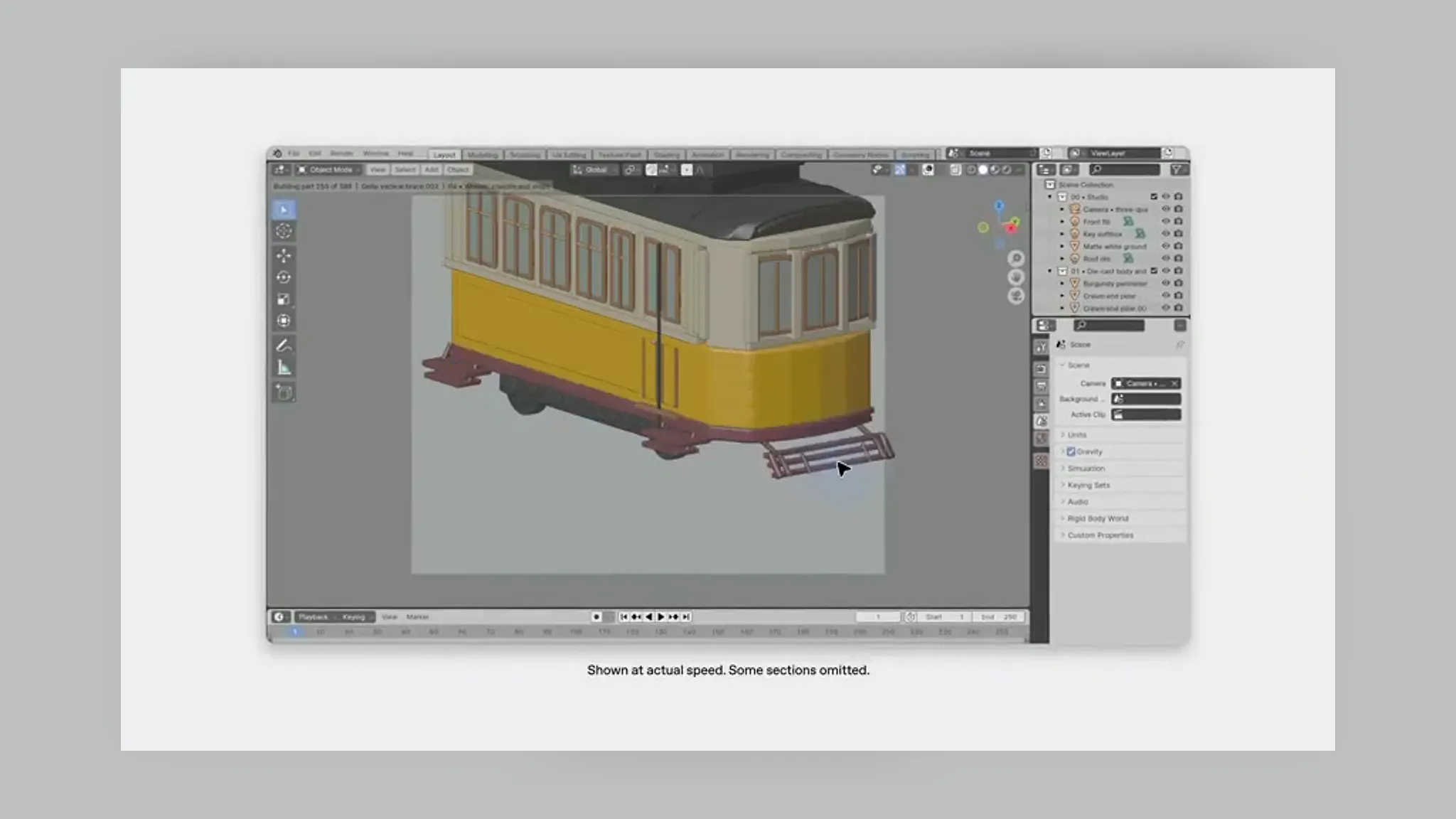
Task: Select the Add Cube tool
Action: [x=284, y=392]
